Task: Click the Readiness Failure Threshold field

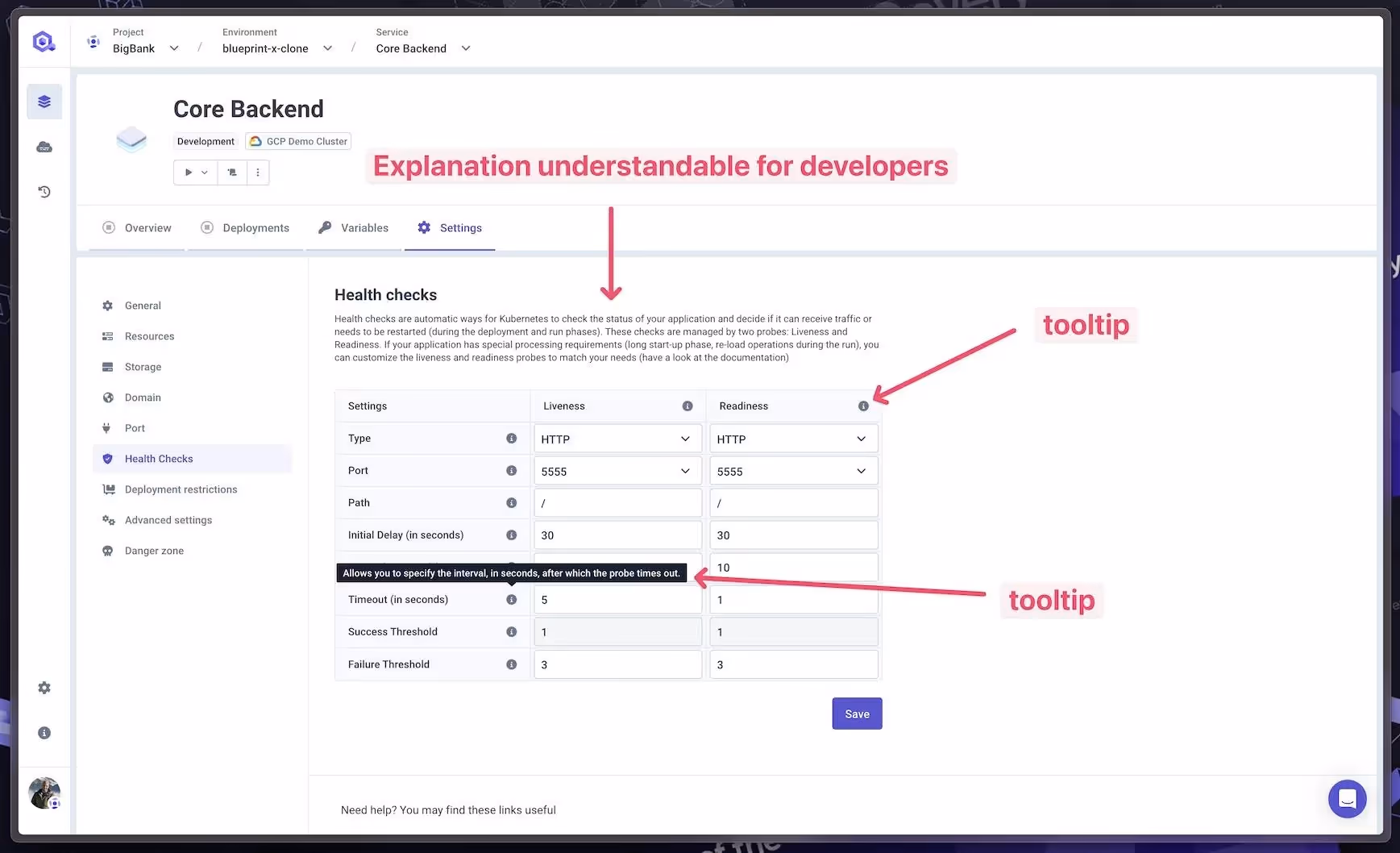Action: 794,664
